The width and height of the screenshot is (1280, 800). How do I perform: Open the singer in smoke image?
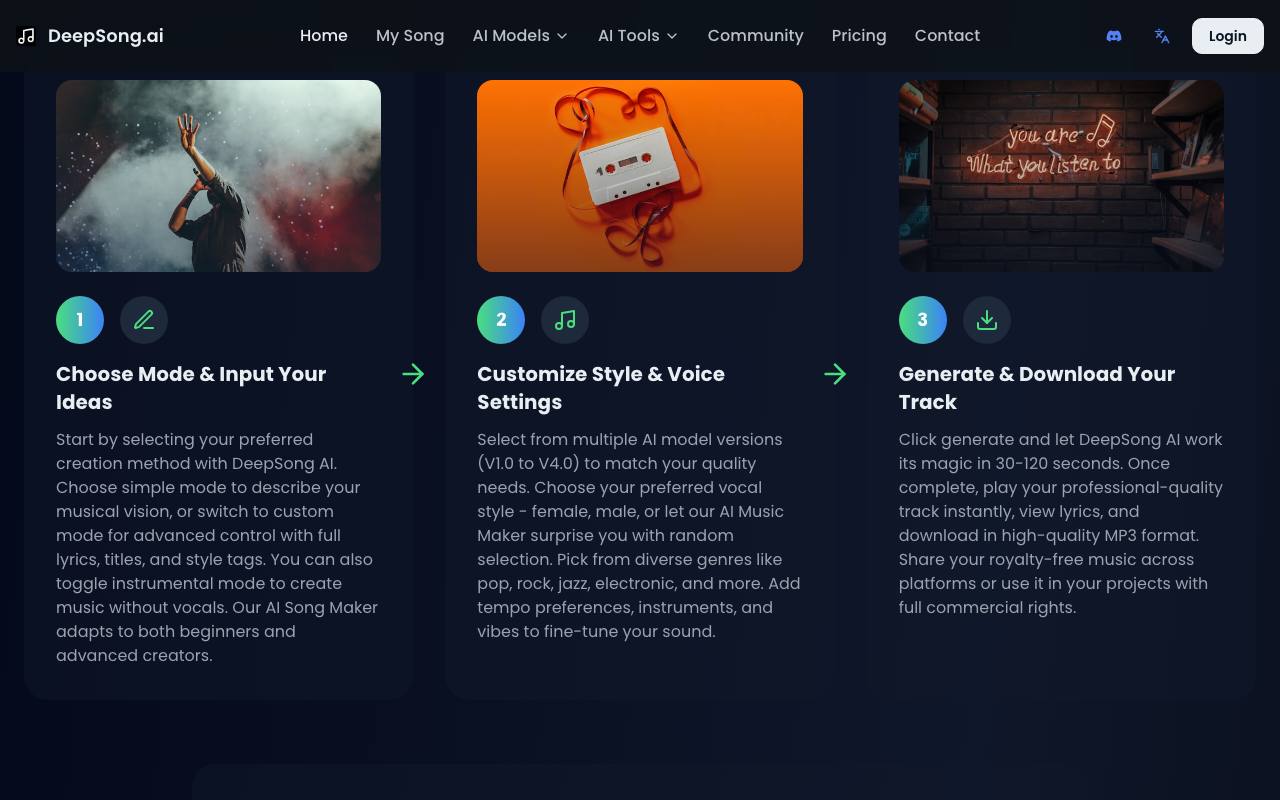(218, 176)
